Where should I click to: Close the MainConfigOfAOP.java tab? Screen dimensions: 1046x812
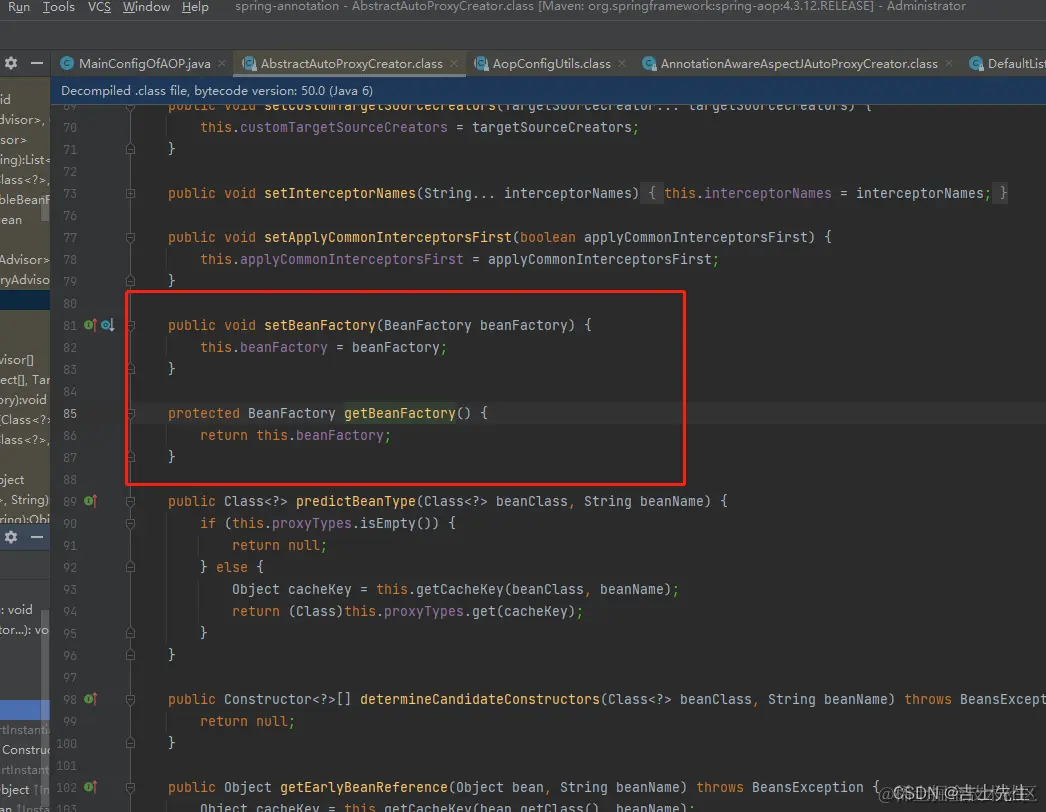(222, 63)
